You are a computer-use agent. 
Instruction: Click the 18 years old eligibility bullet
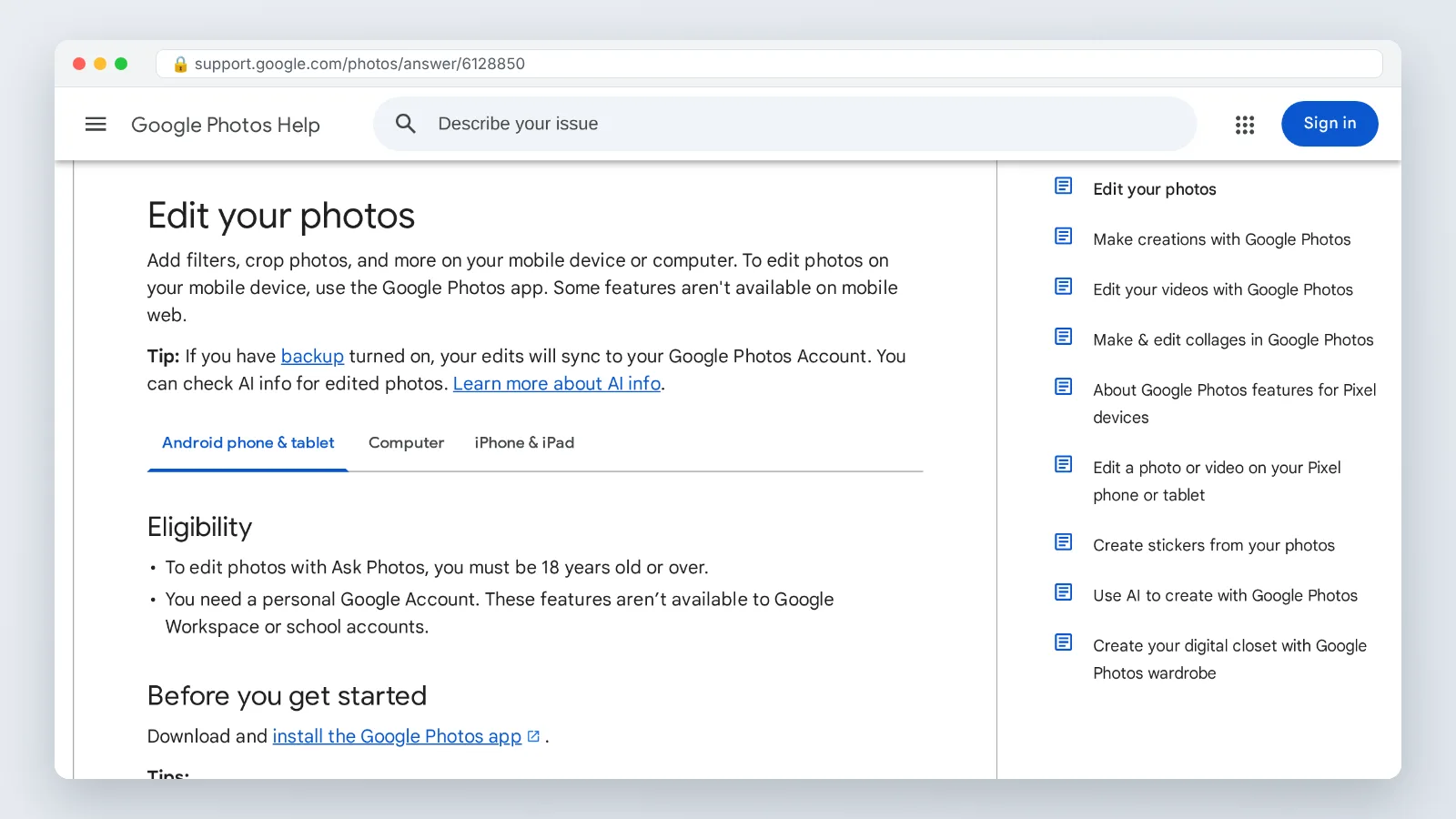point(437,567)
